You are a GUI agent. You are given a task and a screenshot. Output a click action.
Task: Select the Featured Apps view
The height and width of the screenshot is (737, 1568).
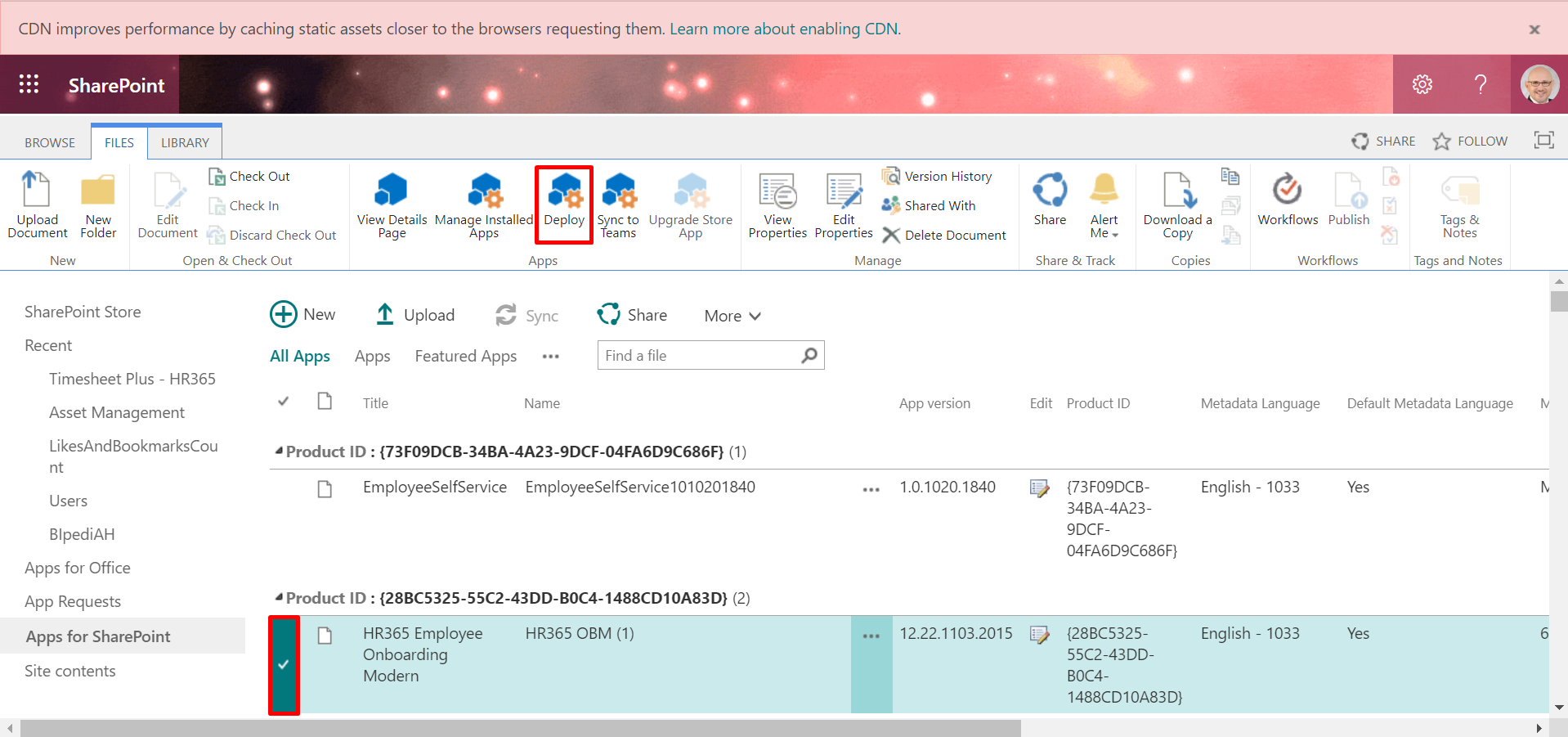[x=466, y=356]
